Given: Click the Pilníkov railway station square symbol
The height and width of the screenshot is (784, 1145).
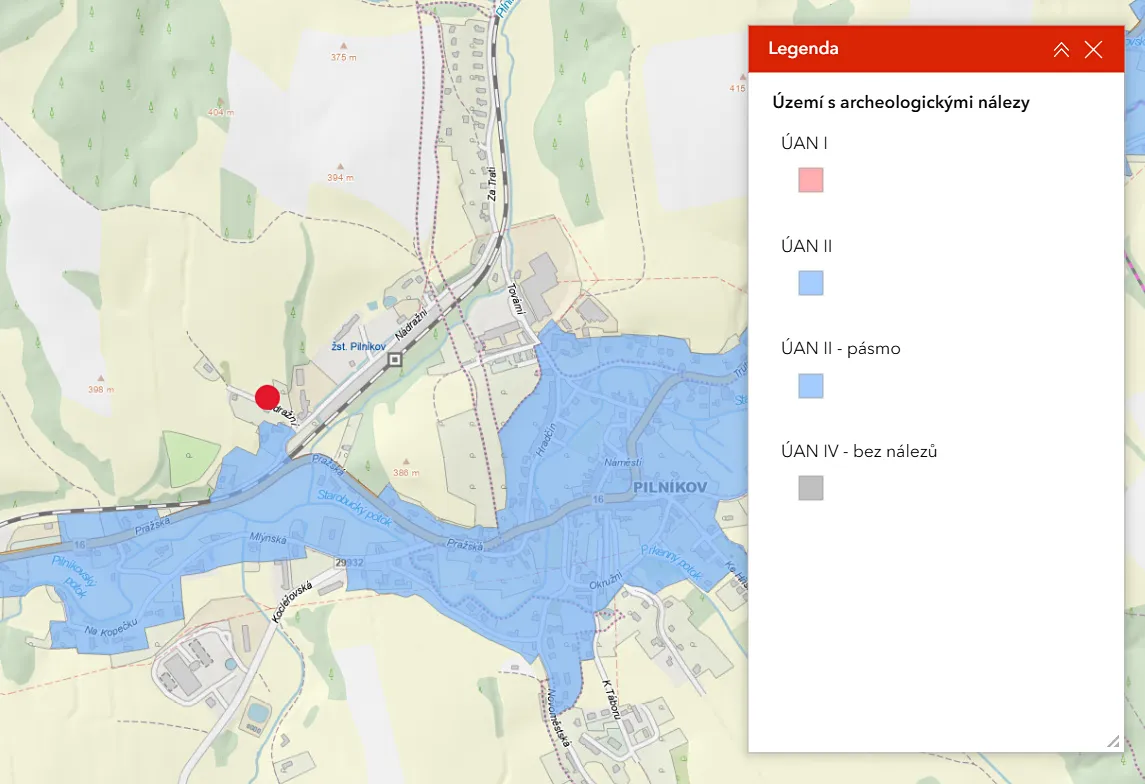Looking at the screenshot, I should [395, 359].
